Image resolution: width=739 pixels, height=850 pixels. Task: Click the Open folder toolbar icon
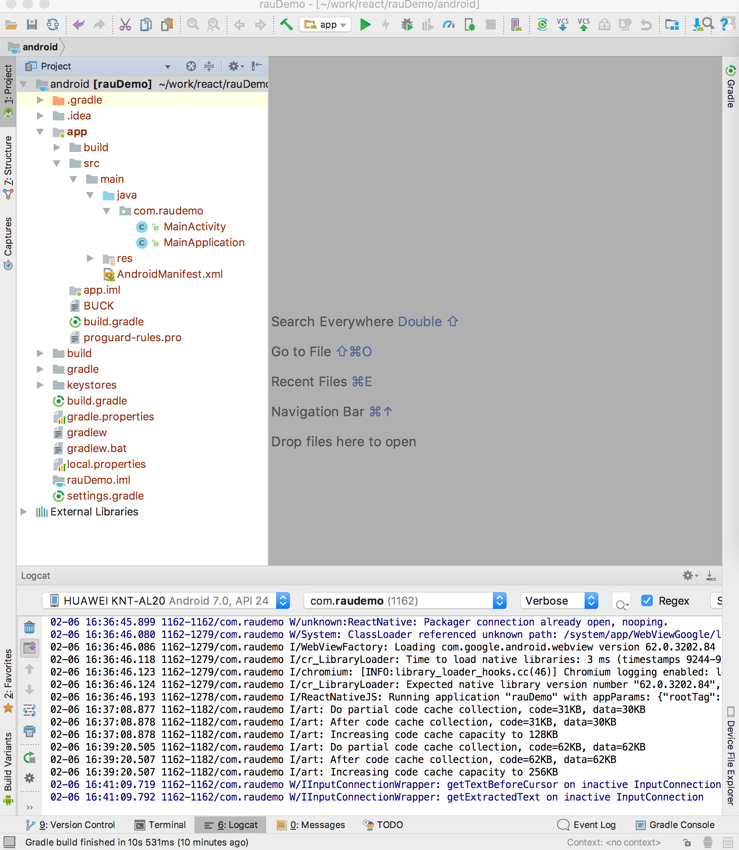(11, 25)
